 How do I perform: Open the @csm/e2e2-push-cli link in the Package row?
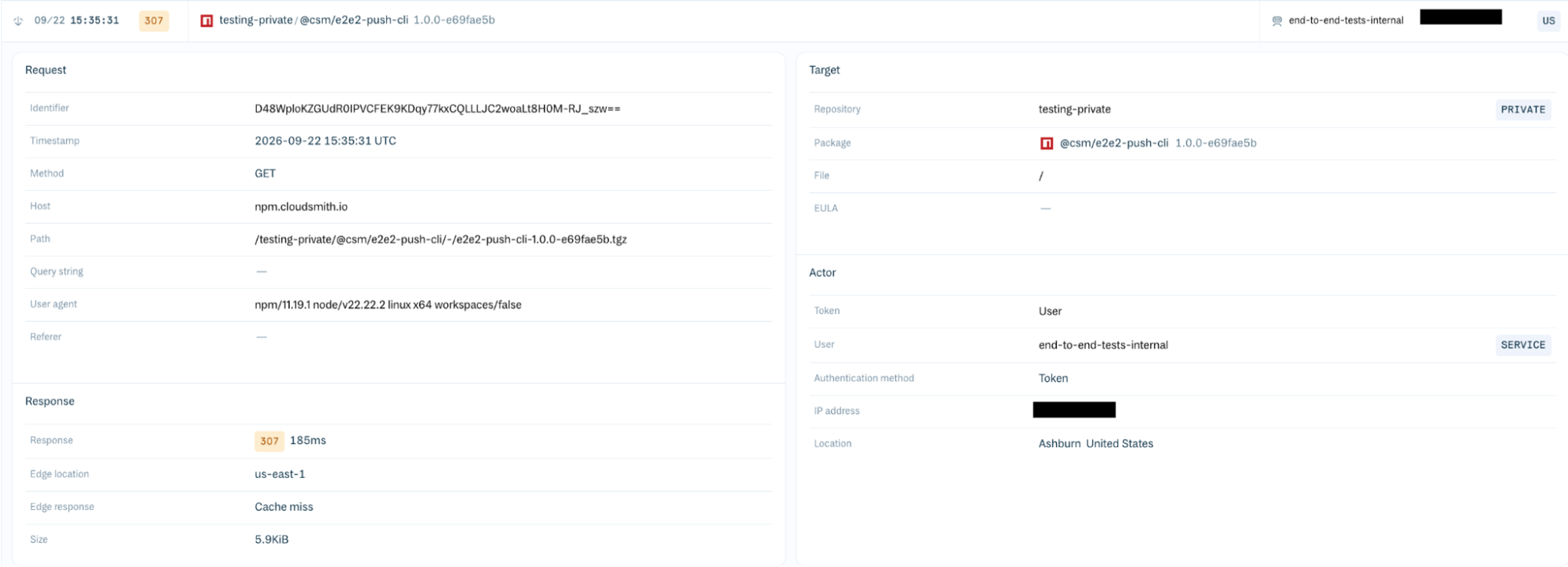(1114, 143)
